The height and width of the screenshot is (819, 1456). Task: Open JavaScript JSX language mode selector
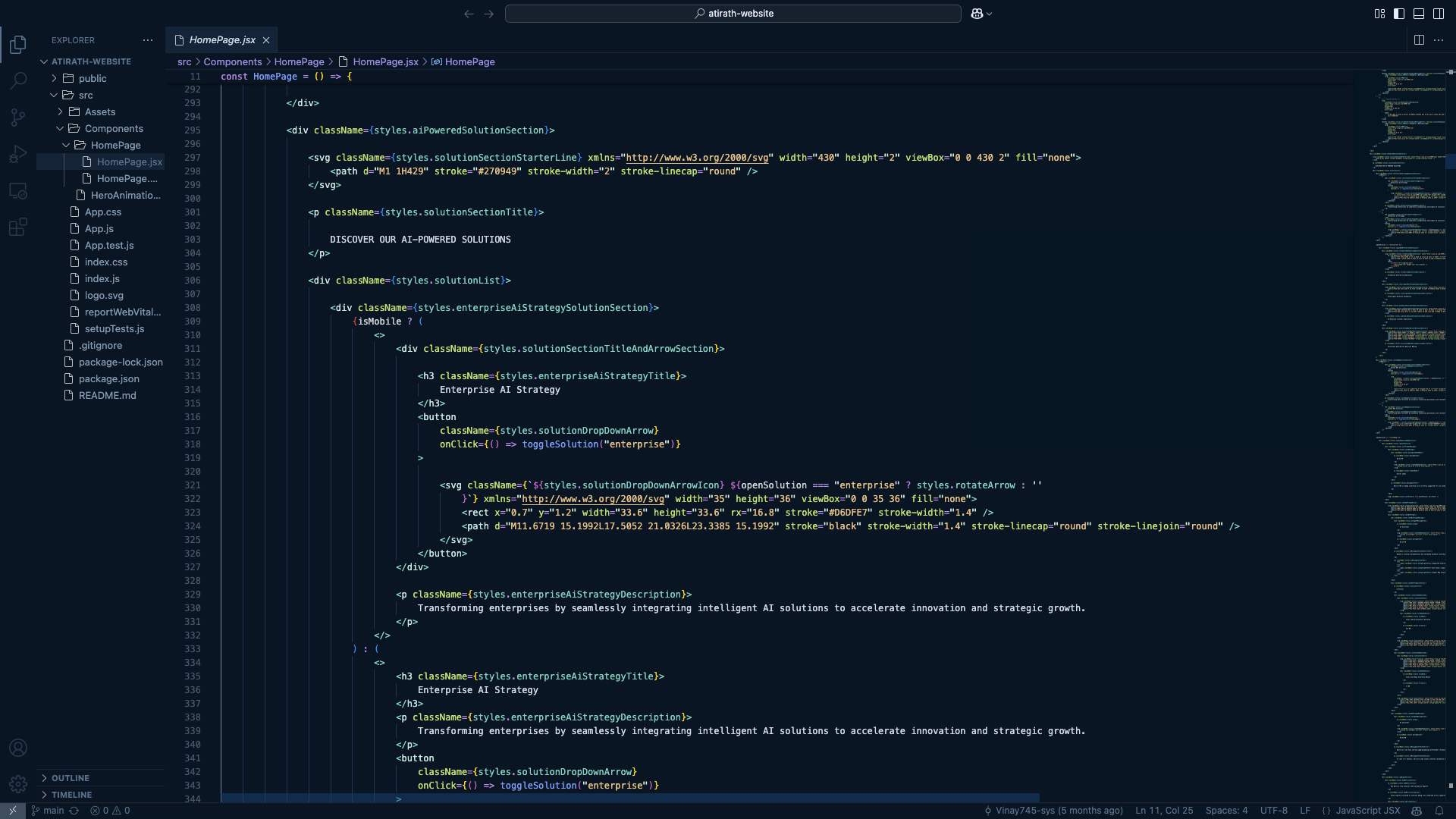(1367, 811)
